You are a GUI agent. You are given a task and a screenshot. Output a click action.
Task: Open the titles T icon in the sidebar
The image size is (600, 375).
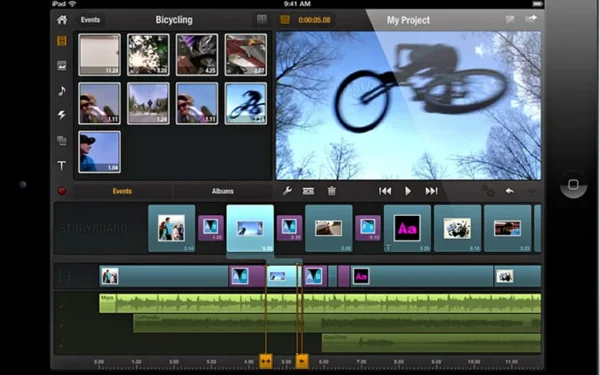coord(62,166)
